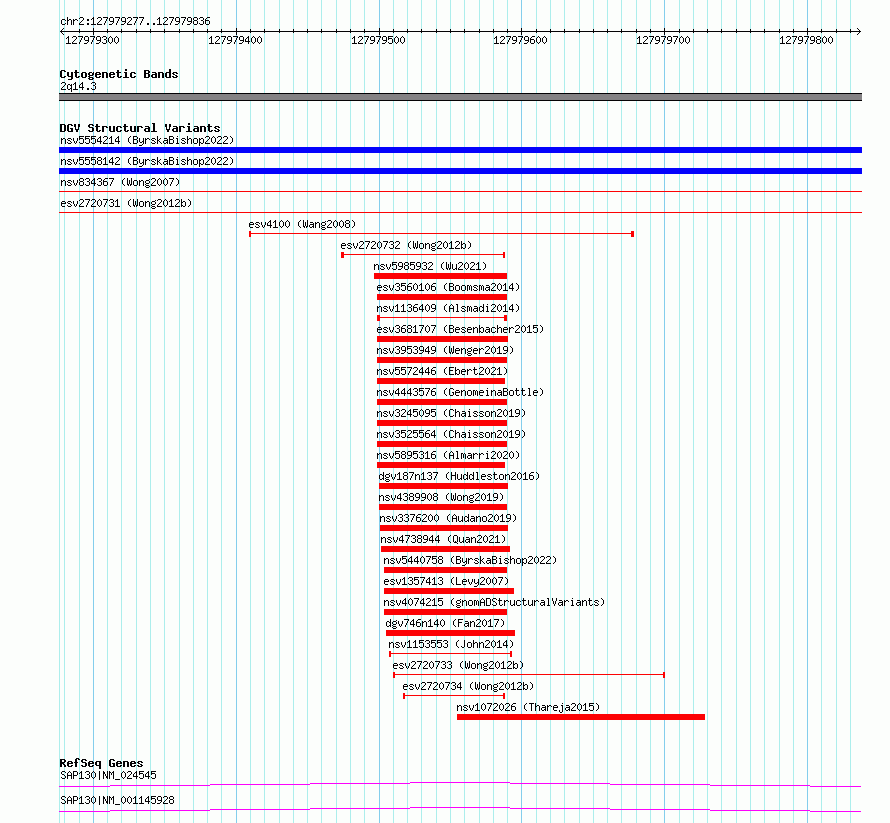Click the RefSeq Genes track heading

101,763
